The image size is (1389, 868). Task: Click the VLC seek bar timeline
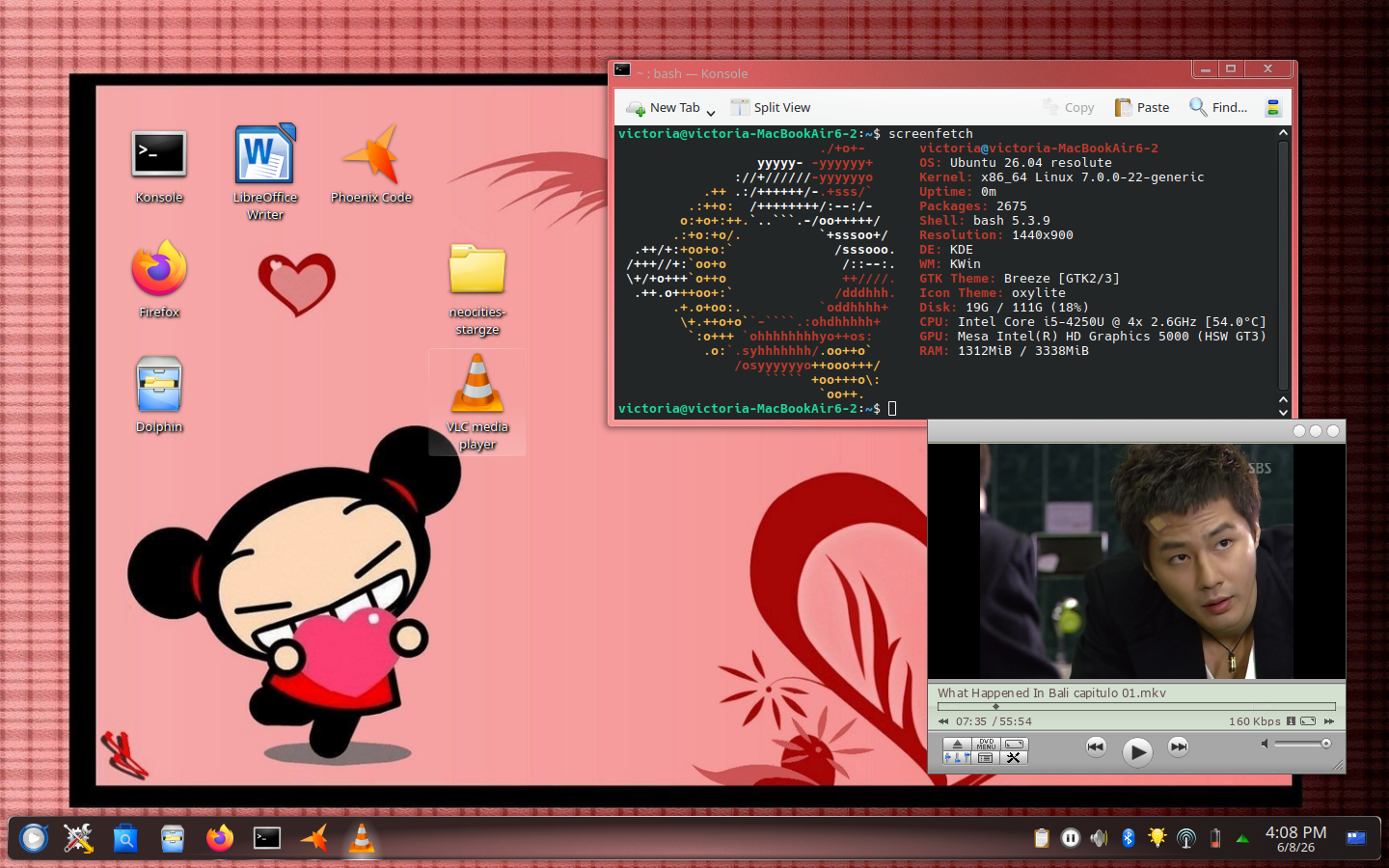point(1136,706)
